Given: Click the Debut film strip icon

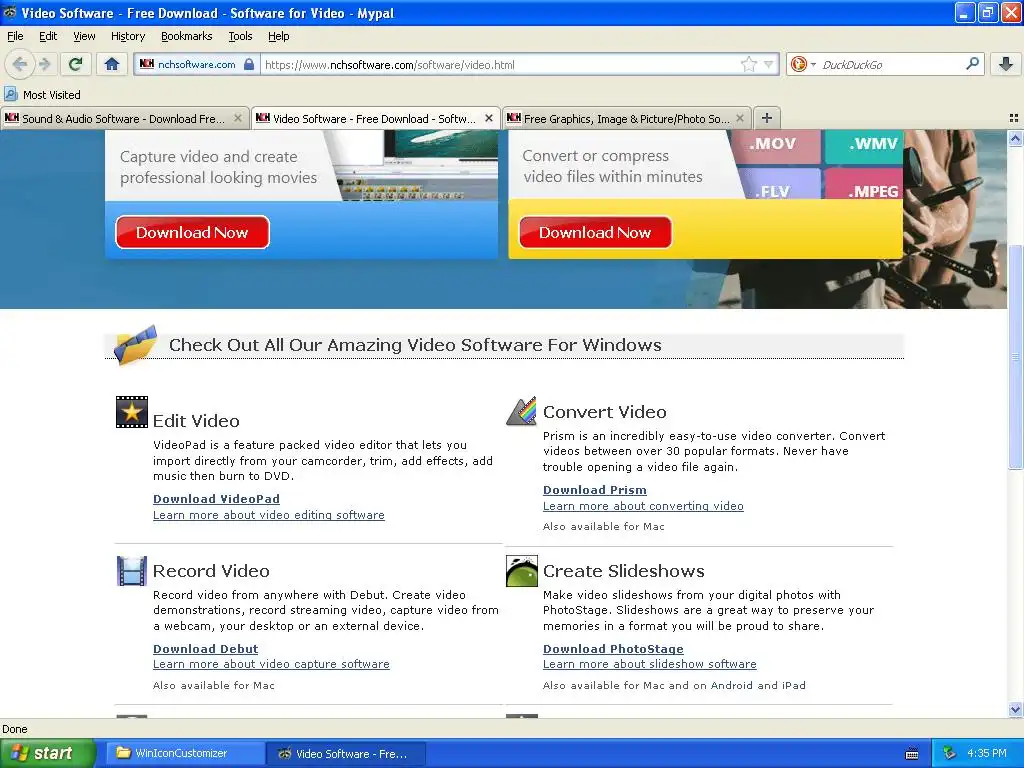Looking at the screenshot, I should click(x=132, y=571).
